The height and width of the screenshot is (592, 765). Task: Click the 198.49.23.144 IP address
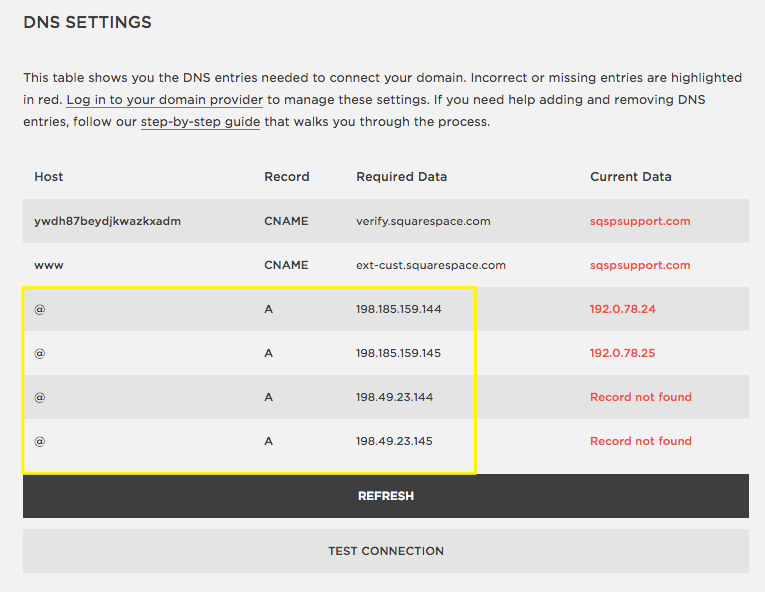394,397
